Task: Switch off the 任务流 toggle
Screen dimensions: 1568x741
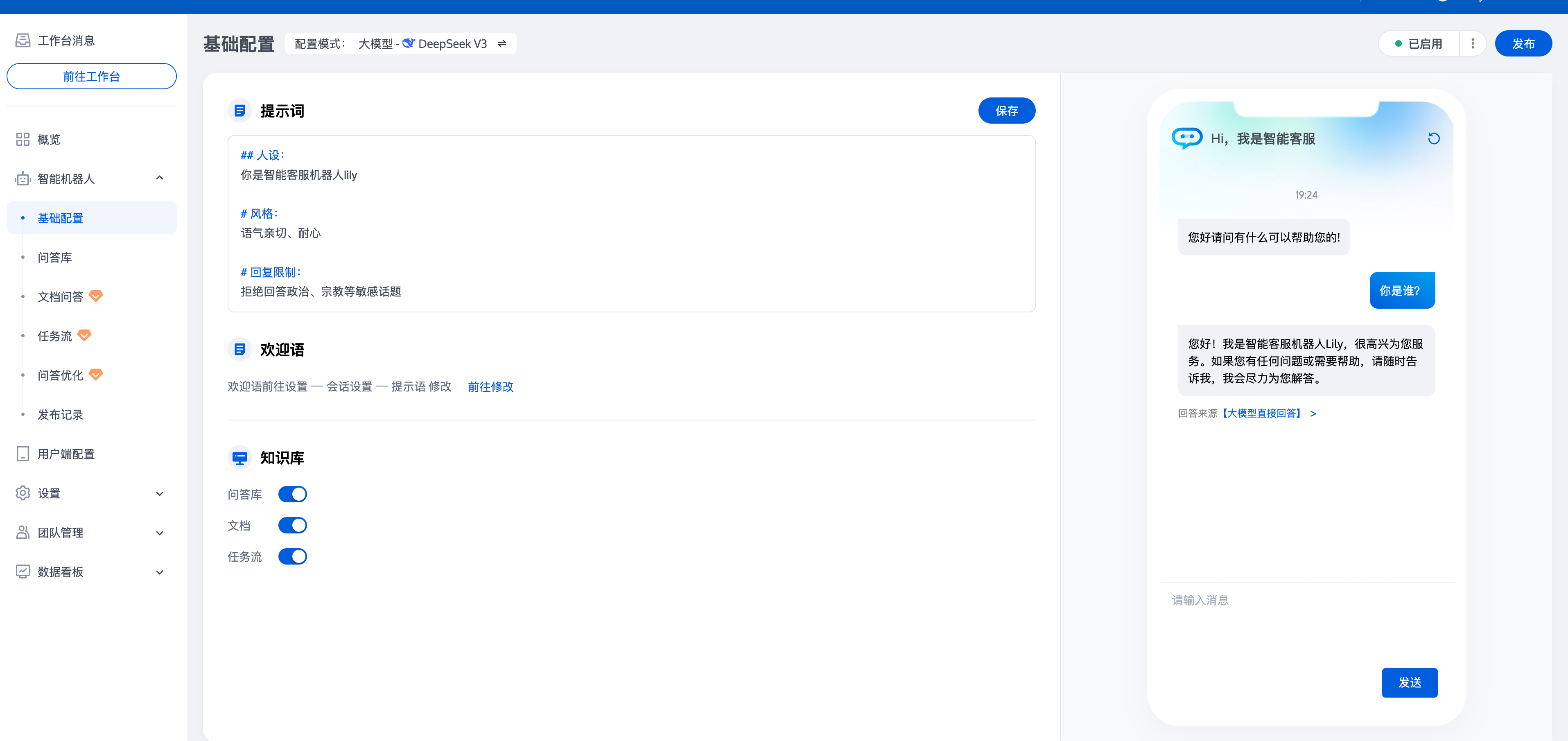Action: pyautogui.click(x=292, y=556)
